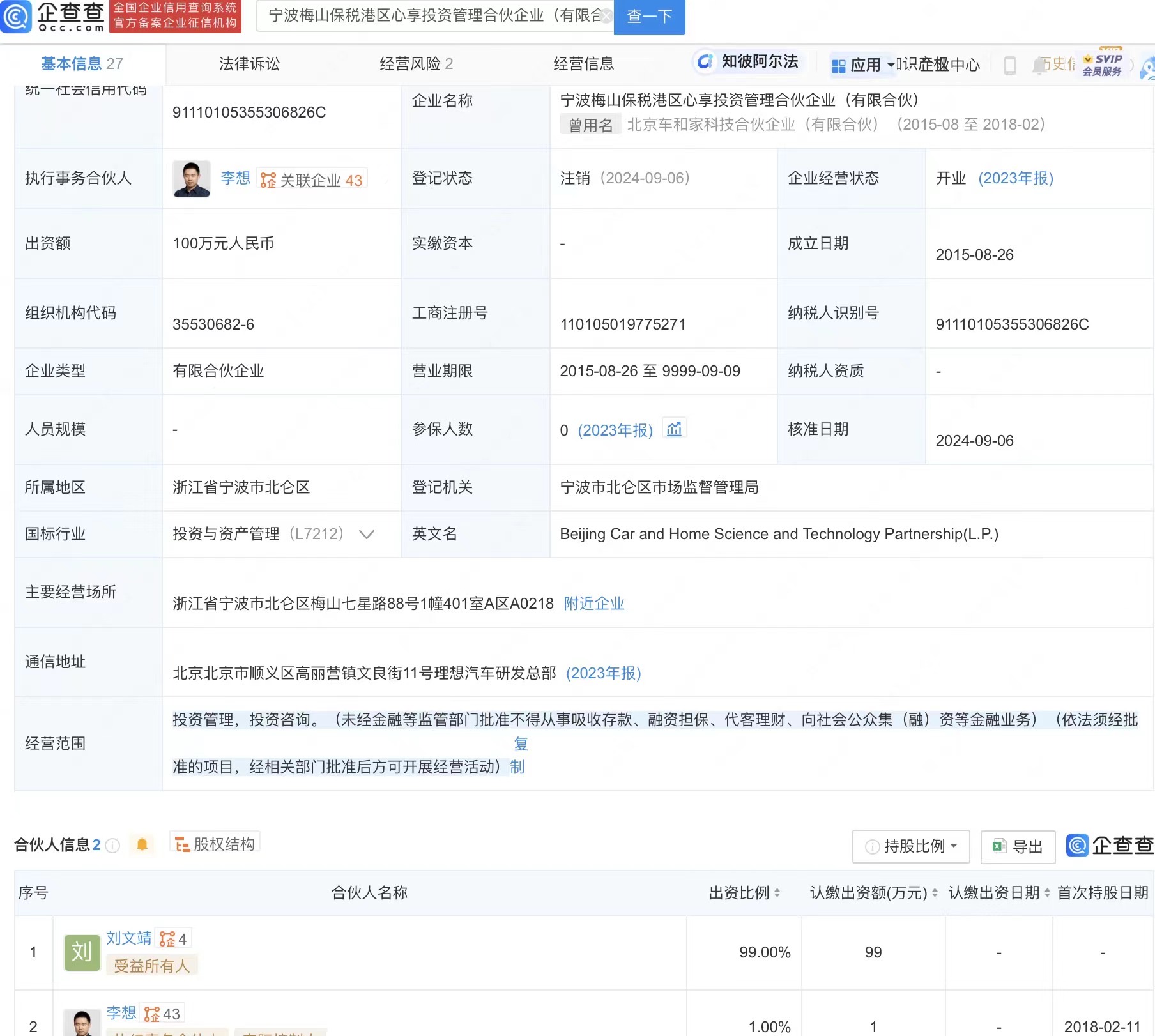Viewport: 1155px width, 1036px height.
Task: Click the 2018-02-11 first holding date
Action: [x=1102, y=1026]
